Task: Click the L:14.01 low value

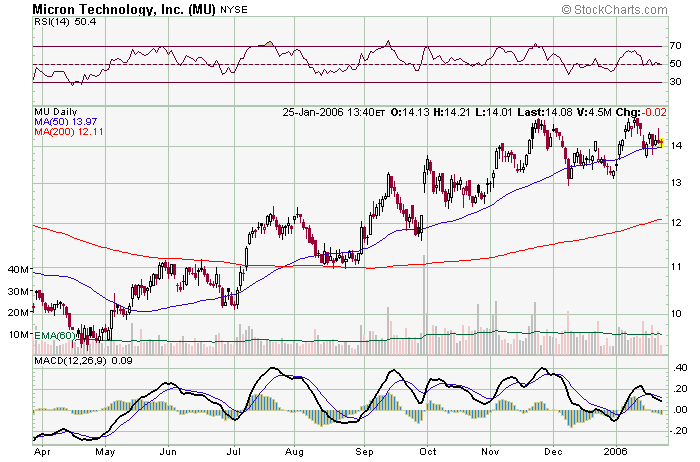Action: pyautogui.click(x=493, y=112)
